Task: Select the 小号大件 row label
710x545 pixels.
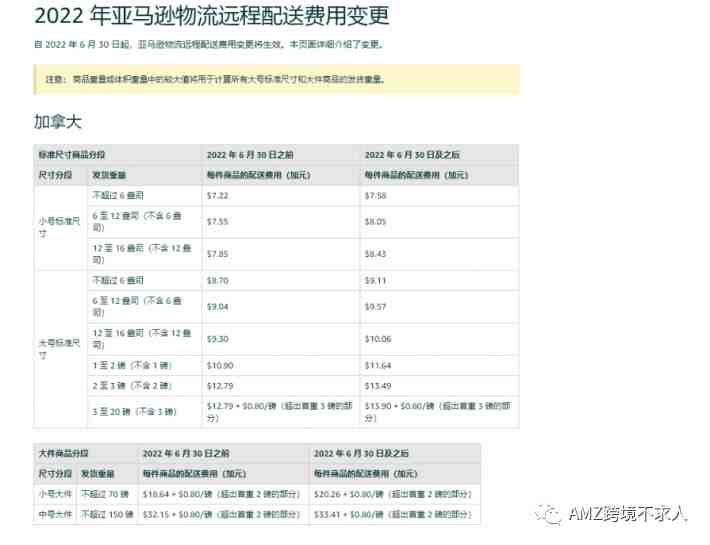Action: pos(55,494)
